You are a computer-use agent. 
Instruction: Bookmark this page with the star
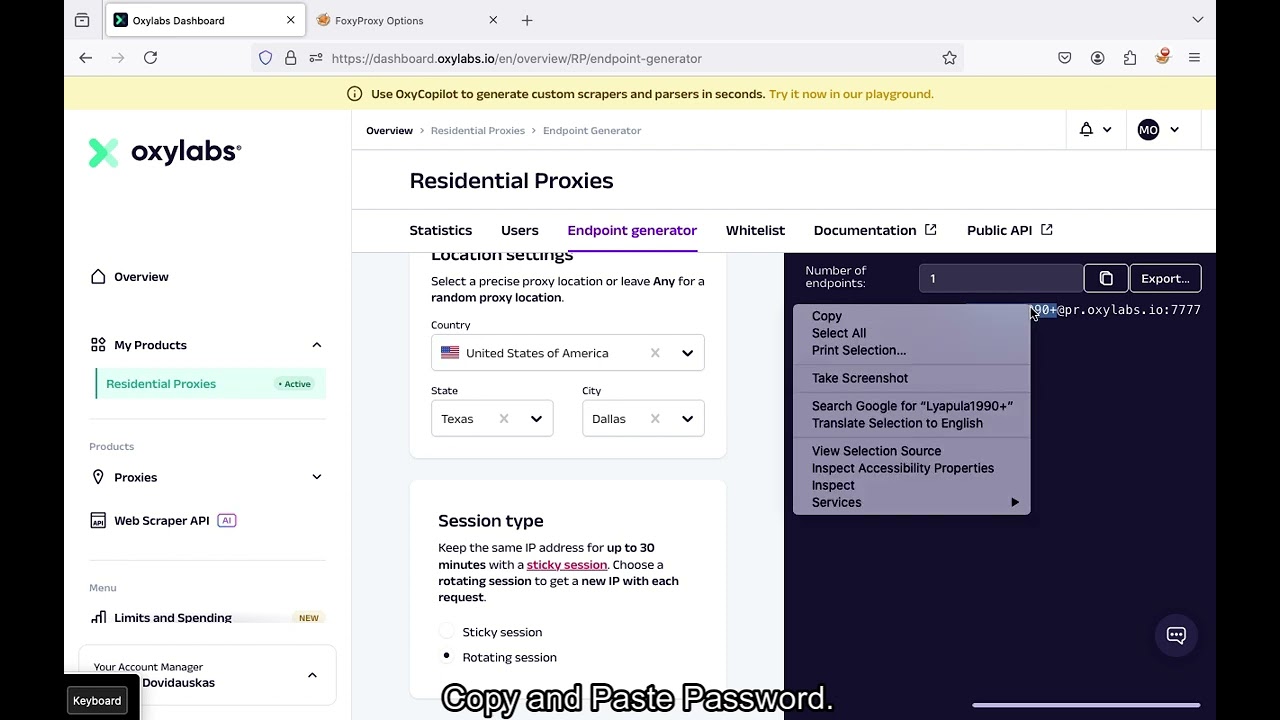point(949,58)
